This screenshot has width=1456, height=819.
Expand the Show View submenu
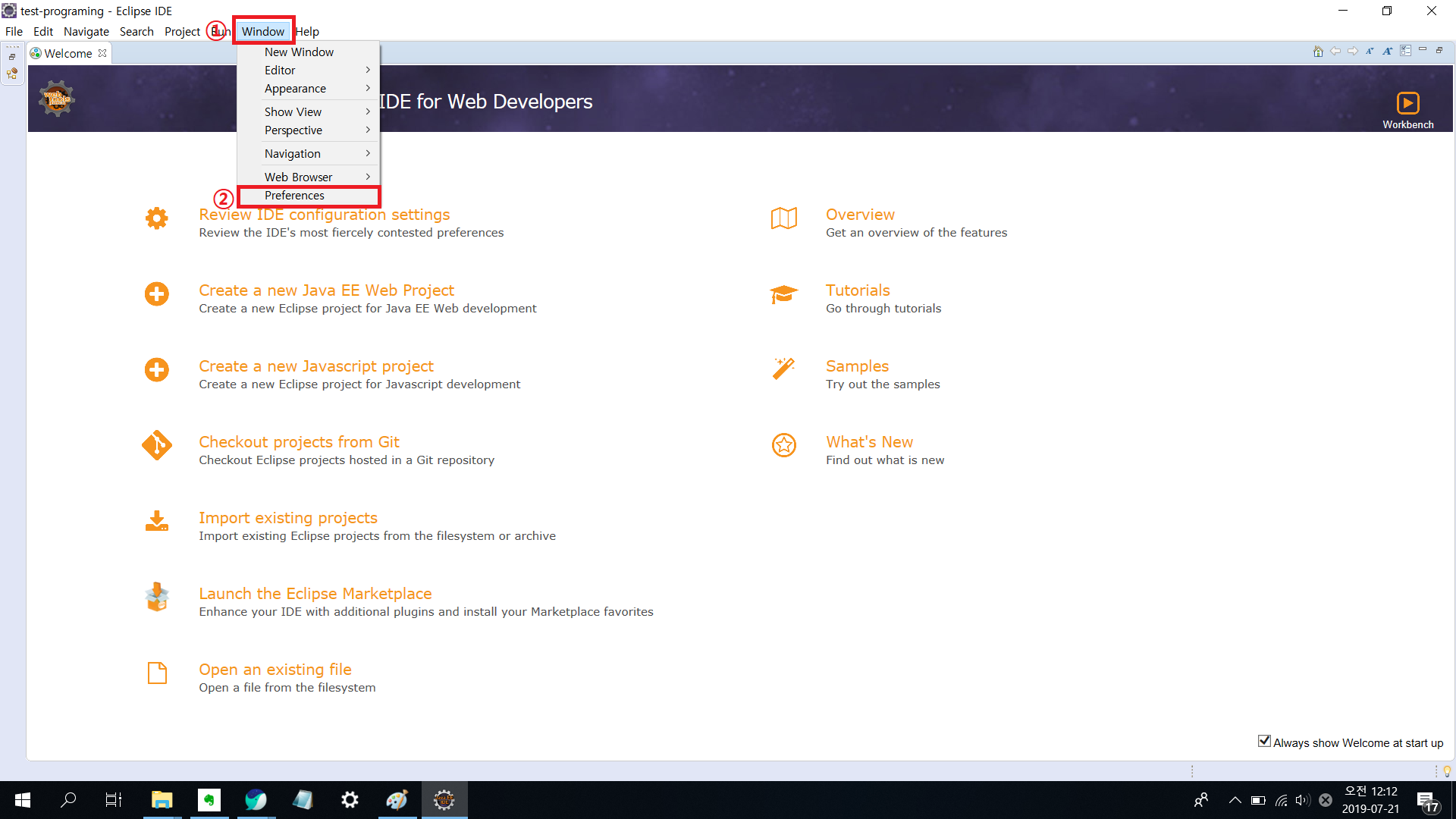pos(308,112)
